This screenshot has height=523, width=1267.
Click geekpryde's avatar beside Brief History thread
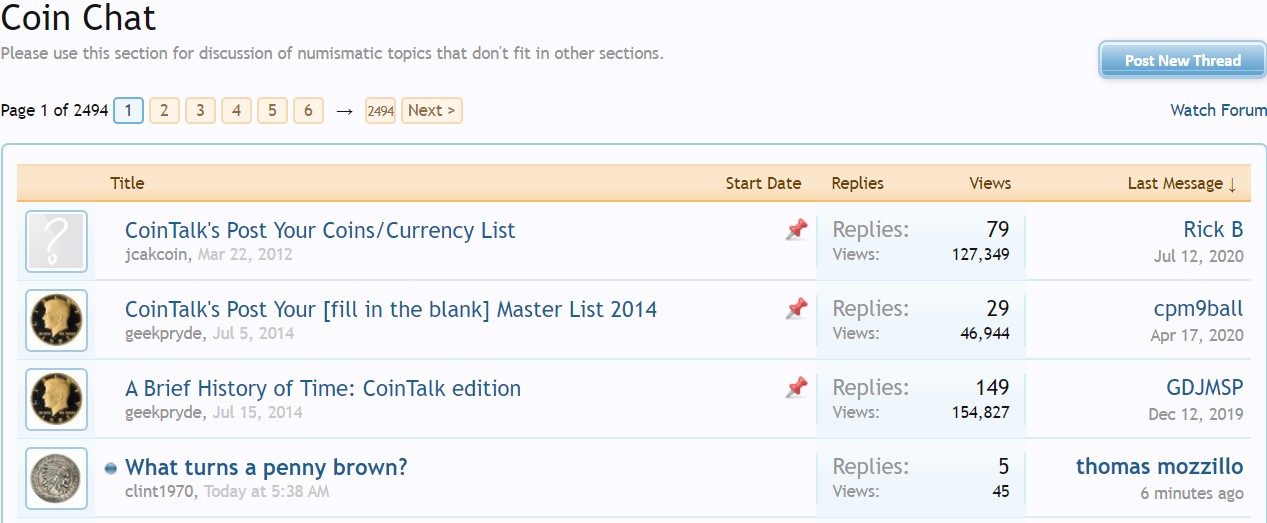tap(56, 400)
